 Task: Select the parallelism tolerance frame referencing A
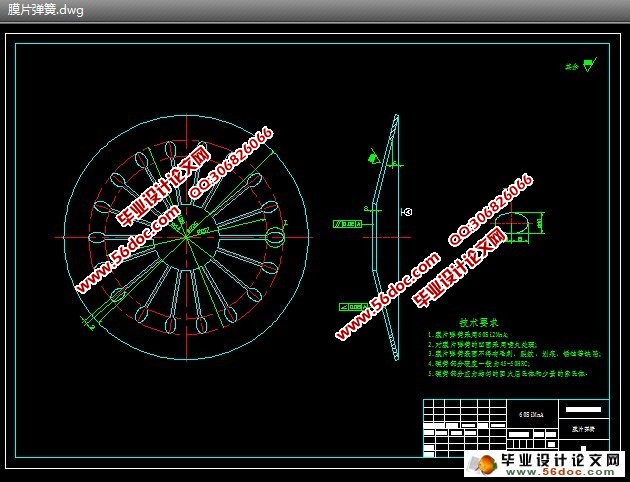348,224
